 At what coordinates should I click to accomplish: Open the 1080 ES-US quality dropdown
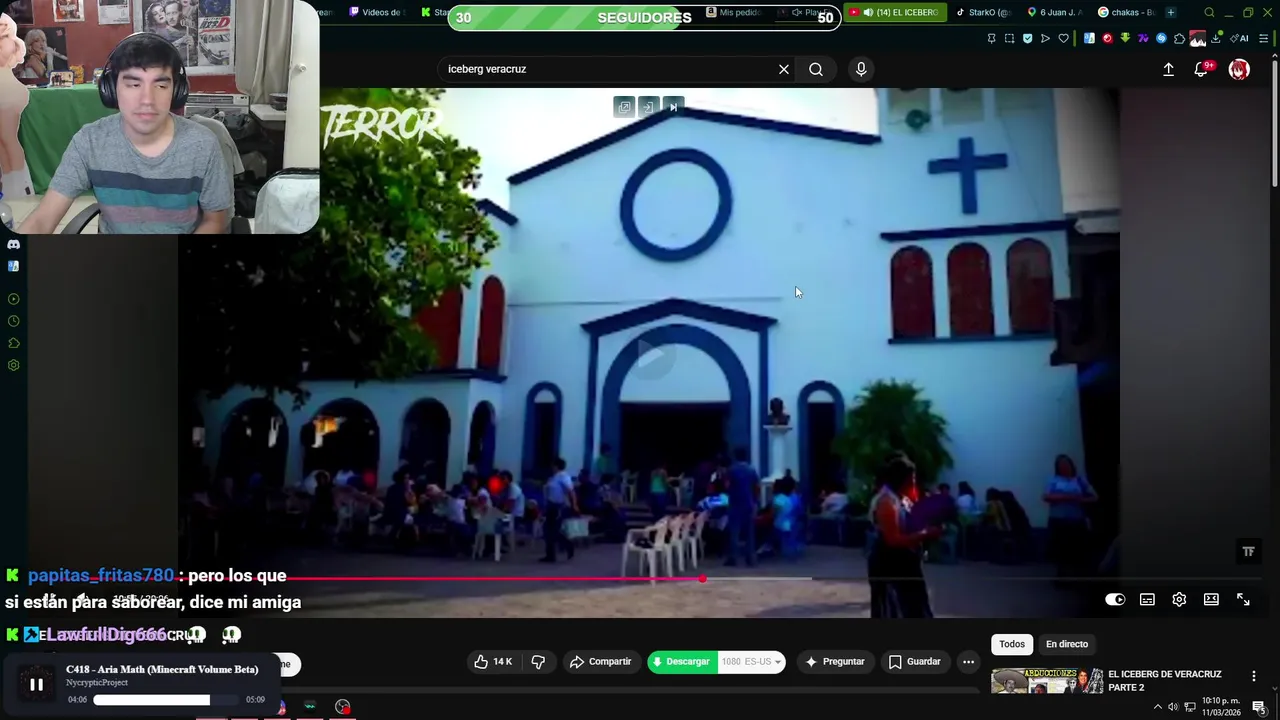(x=751, y=662)
